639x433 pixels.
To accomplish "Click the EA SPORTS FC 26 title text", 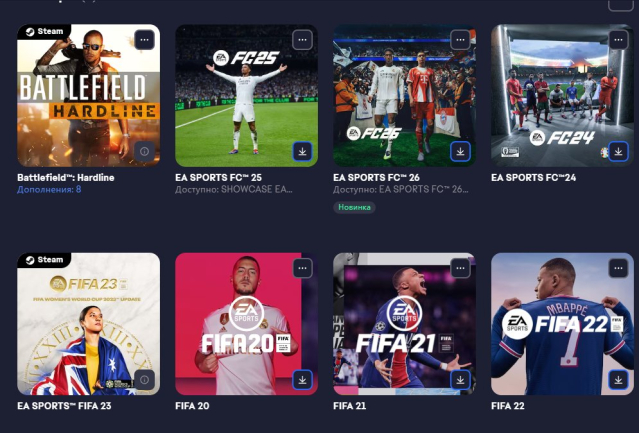I will [376, 178].
